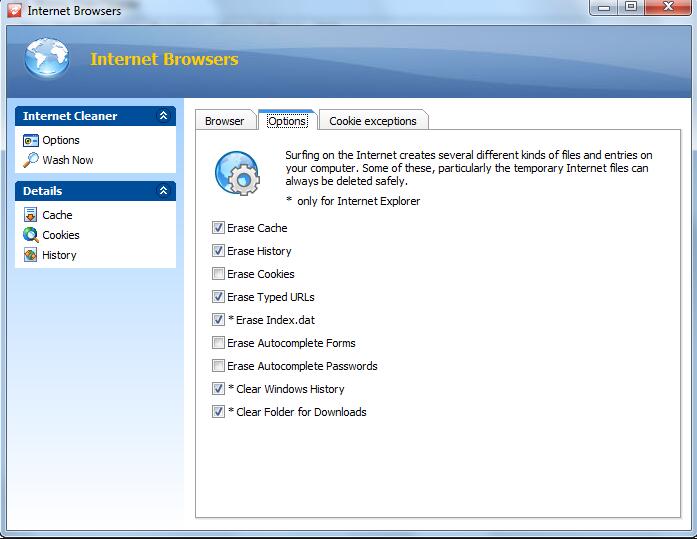Open the Cookies details link

tap(61, 235)
